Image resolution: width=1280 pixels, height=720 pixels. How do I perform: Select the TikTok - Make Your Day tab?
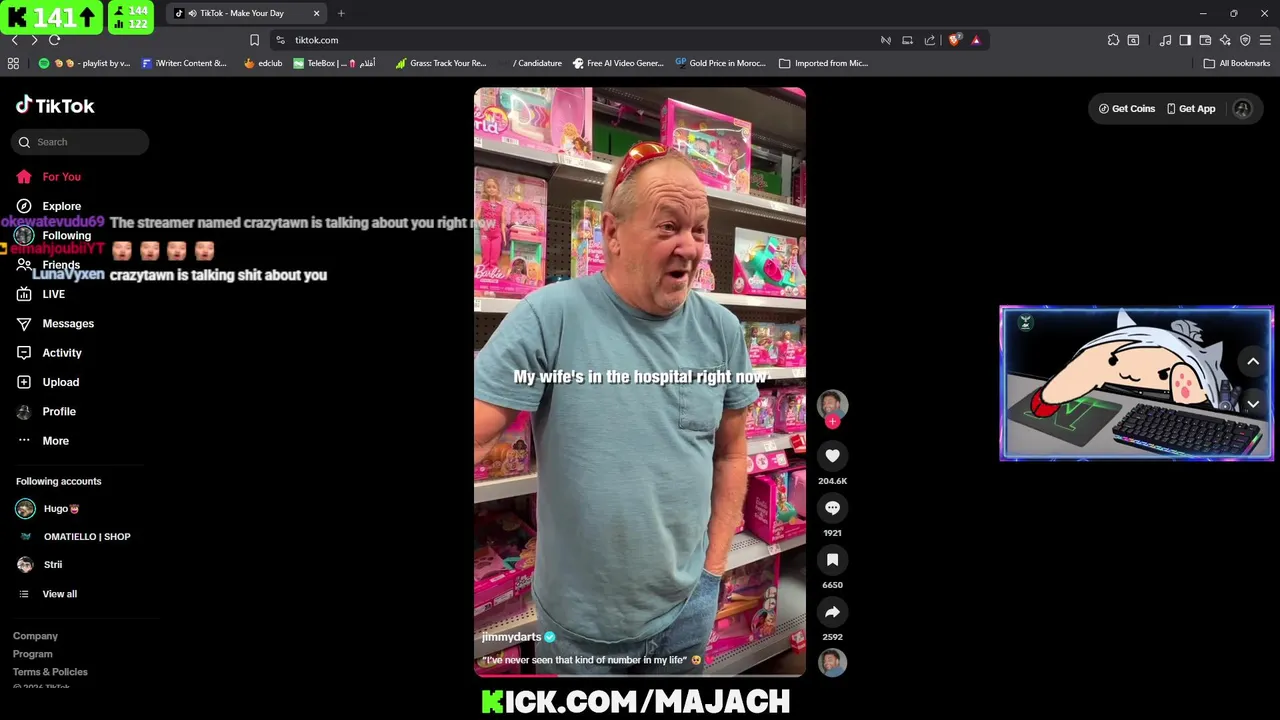coord(247,13)
